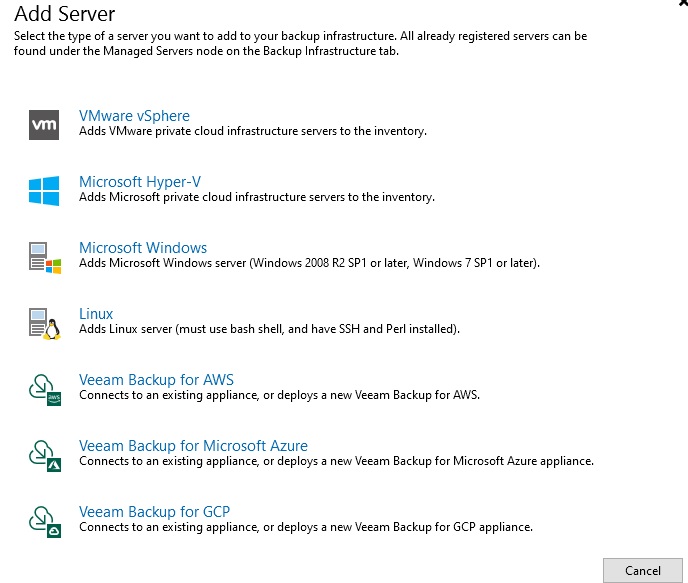688x583 pixels.
Task: Click the GCP appliance description text
Action: point(306,527)
